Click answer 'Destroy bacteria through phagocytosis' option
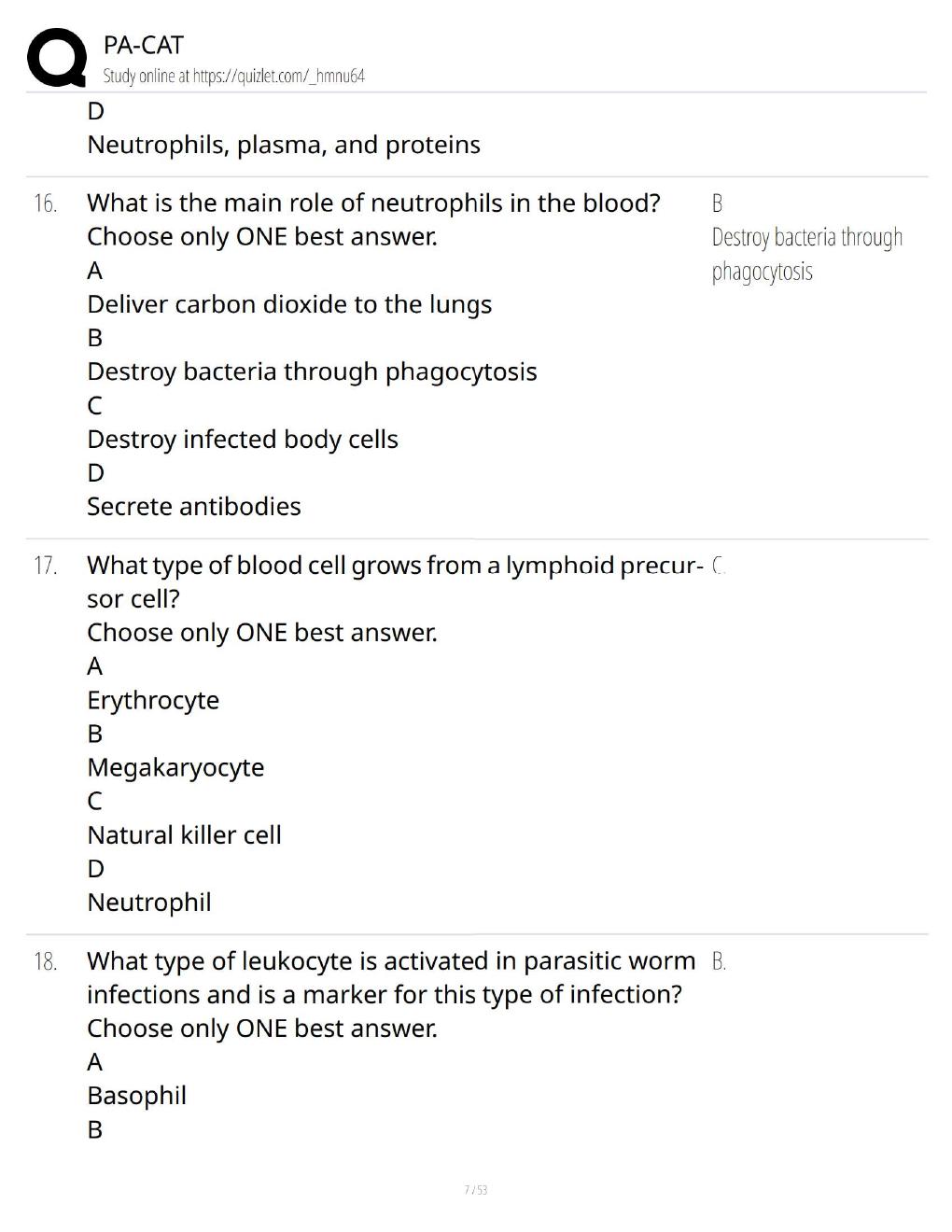Image resolution: width=952 pixels, height=1232 pixels. tap(312, 372)
